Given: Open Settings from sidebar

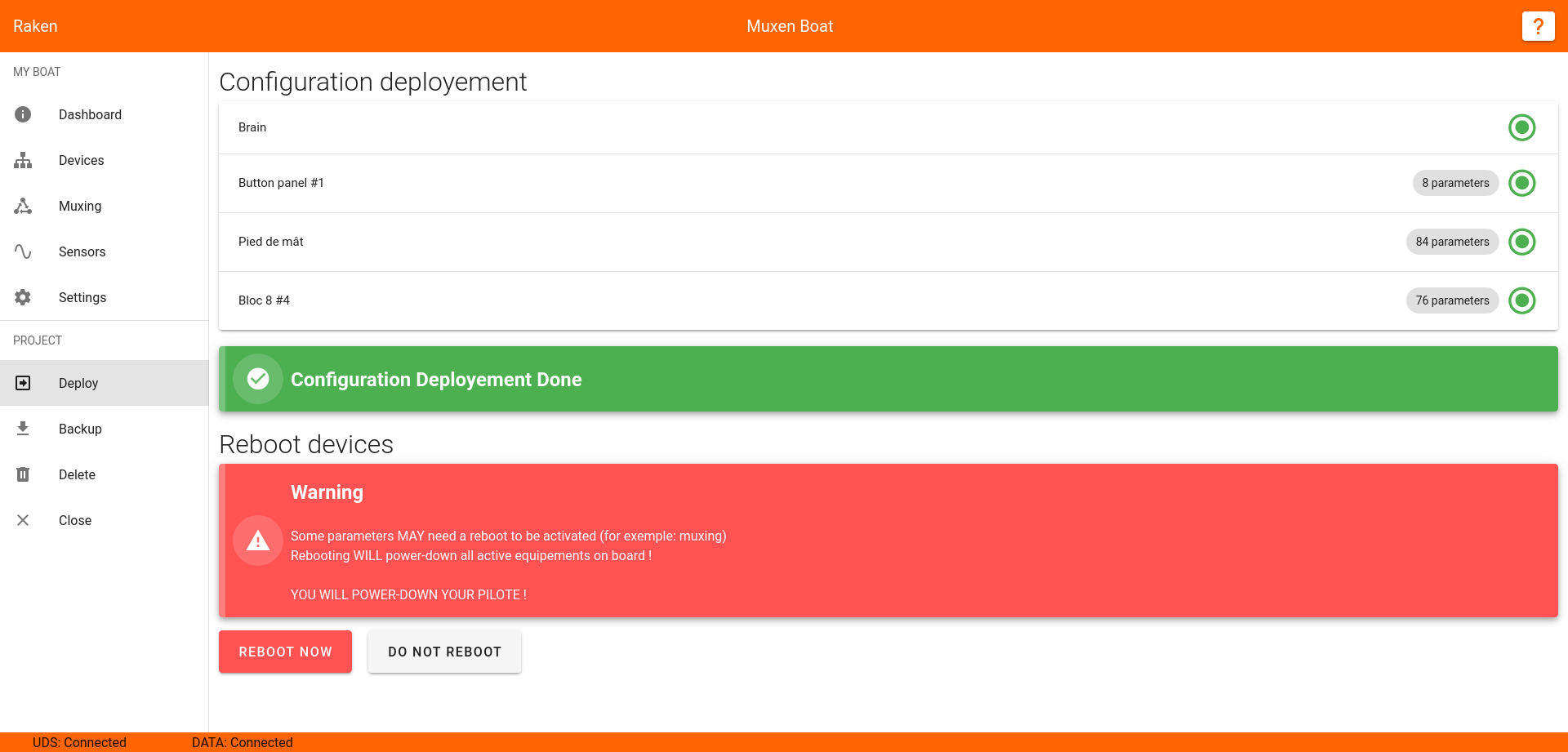Looking at the screenshot, I should coord(105,297).
